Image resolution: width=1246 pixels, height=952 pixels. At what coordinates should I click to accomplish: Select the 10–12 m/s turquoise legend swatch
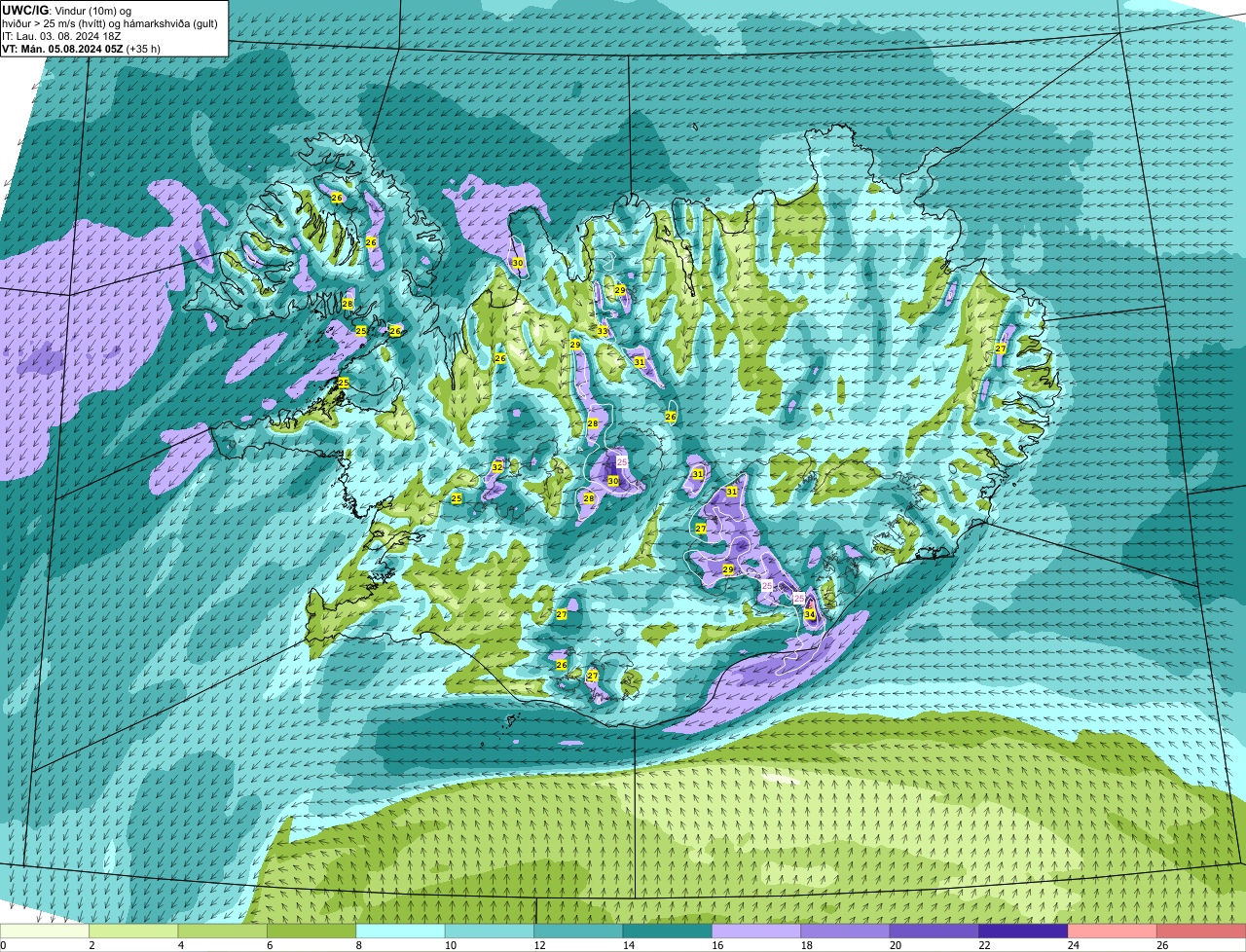(490, 931)
